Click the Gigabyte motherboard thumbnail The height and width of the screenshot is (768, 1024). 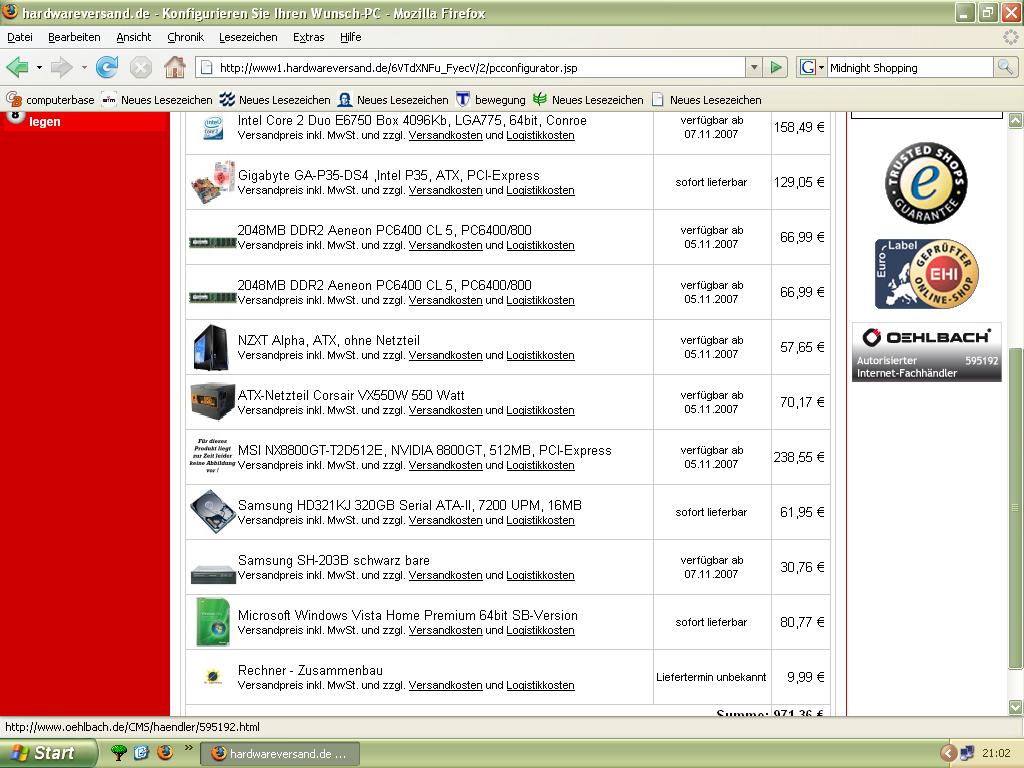click(x=212, y=182)
